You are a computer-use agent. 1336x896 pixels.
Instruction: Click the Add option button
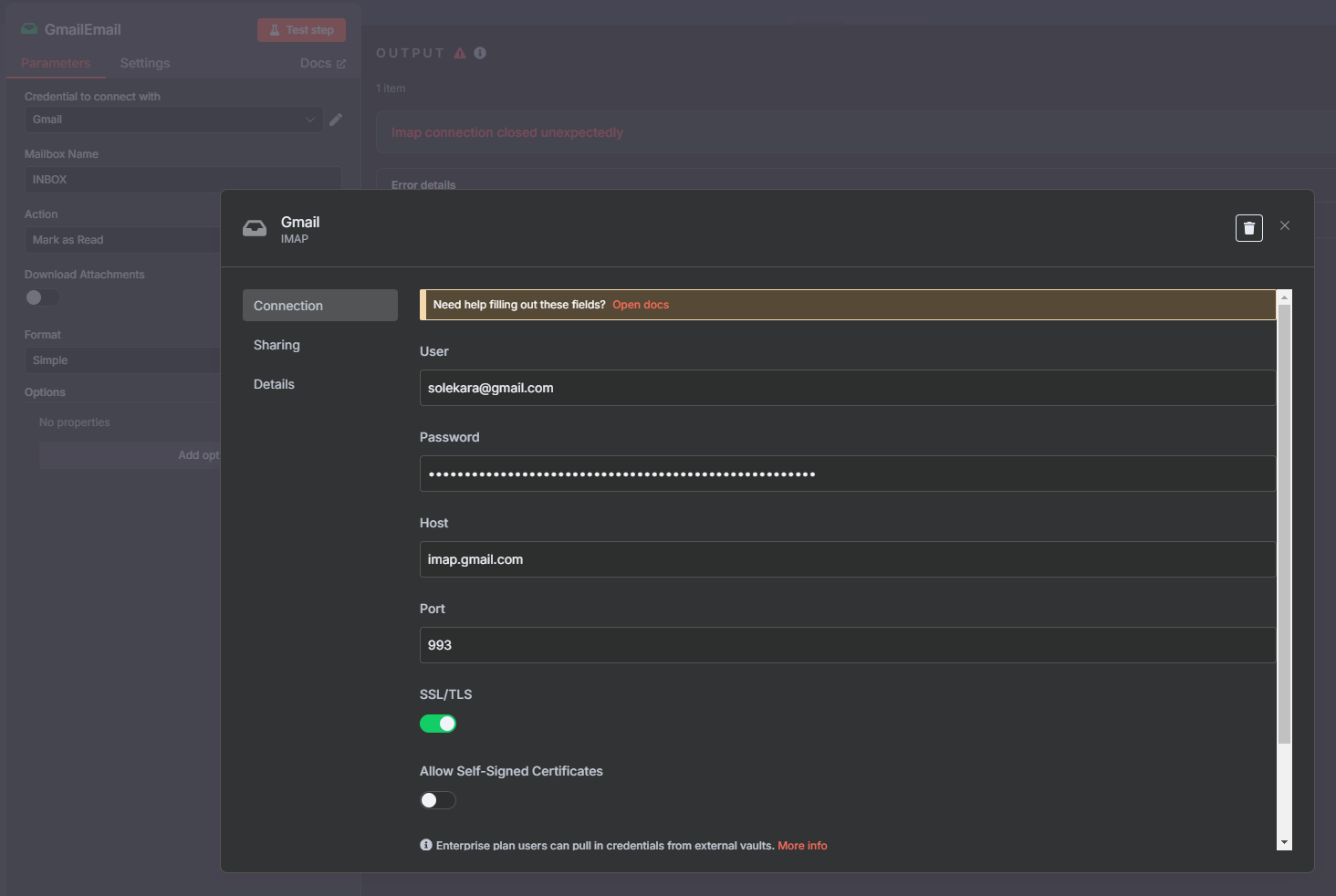[x=130, y=455]
